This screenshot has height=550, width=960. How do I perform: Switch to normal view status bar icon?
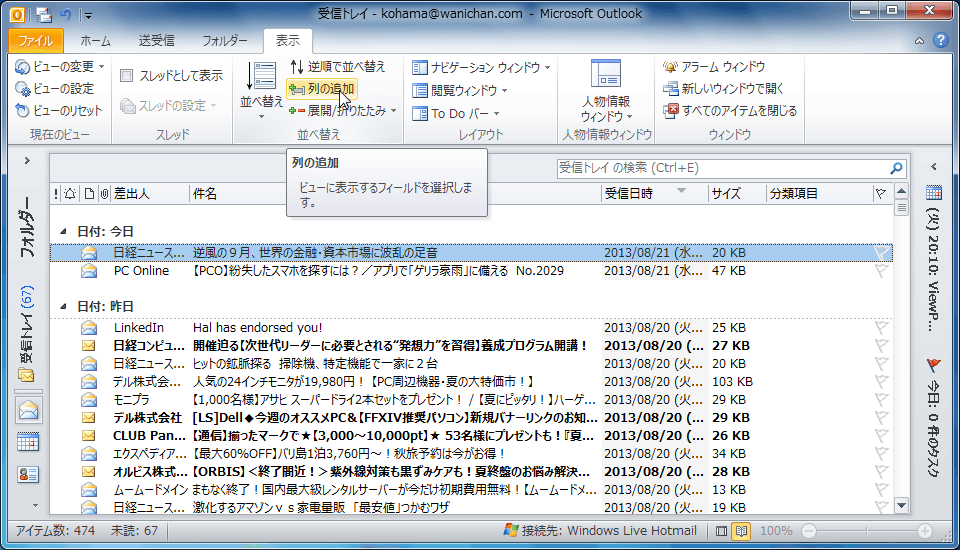(722, 531)
